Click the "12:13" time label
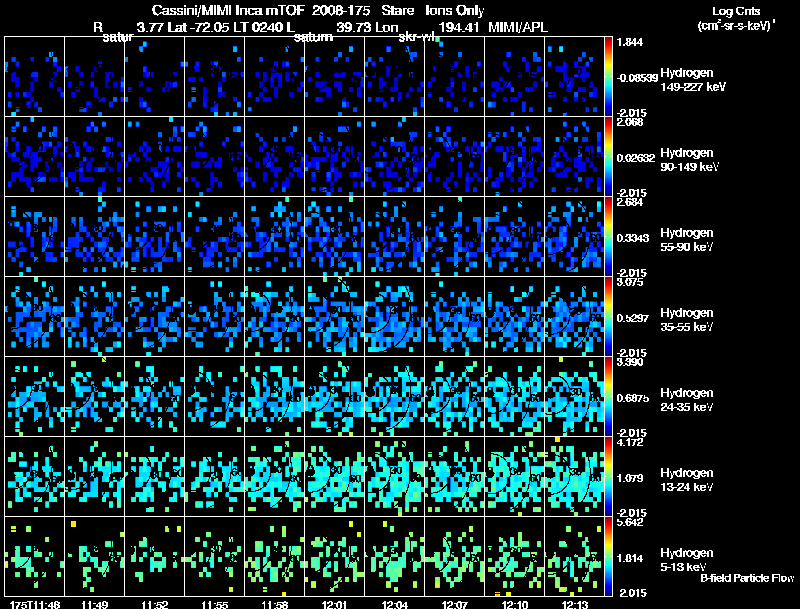The width and height of the screenshot is (800, 609). point(574,605)
